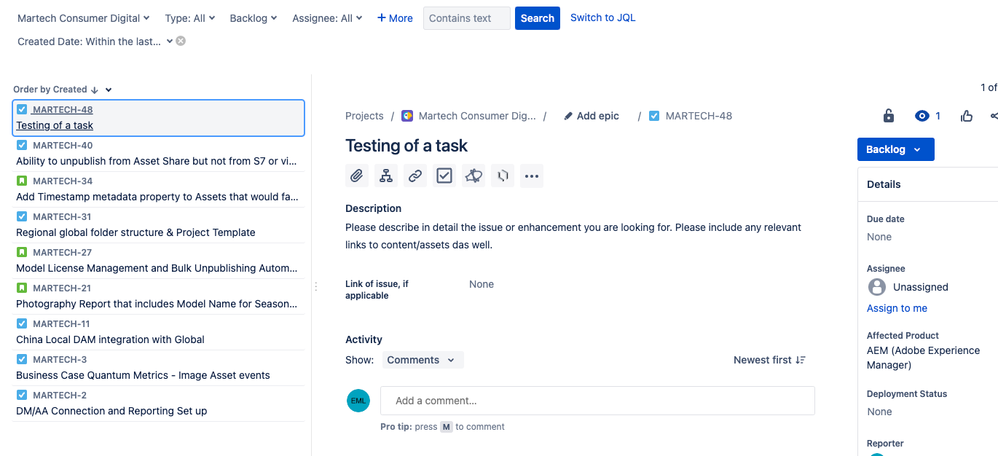Click the link issue chain icon
The width and height of the screenshot is (998, 456).
point(415,176)
